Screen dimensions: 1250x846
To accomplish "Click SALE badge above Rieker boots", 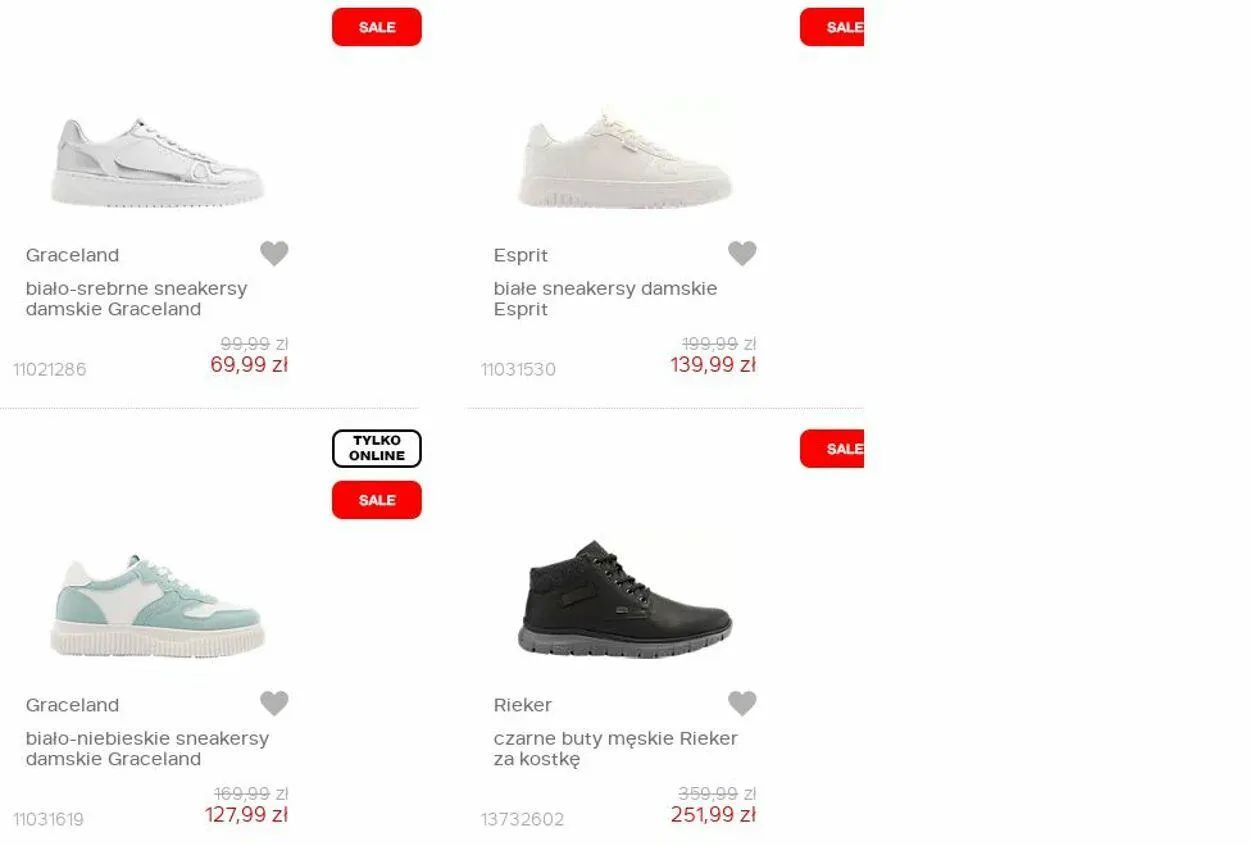I will pyautogui.click(x=832, y=449).
